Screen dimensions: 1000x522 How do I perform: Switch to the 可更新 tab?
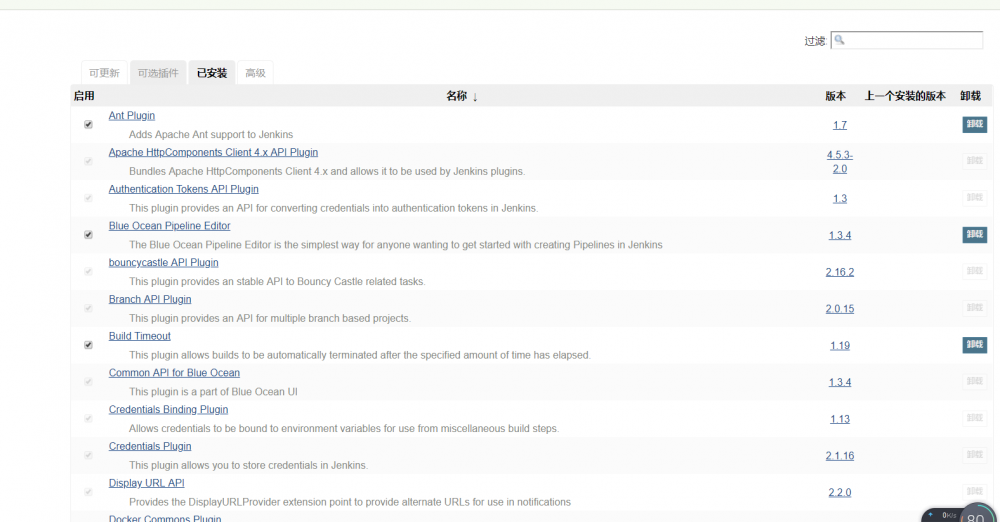pos(105,73)
